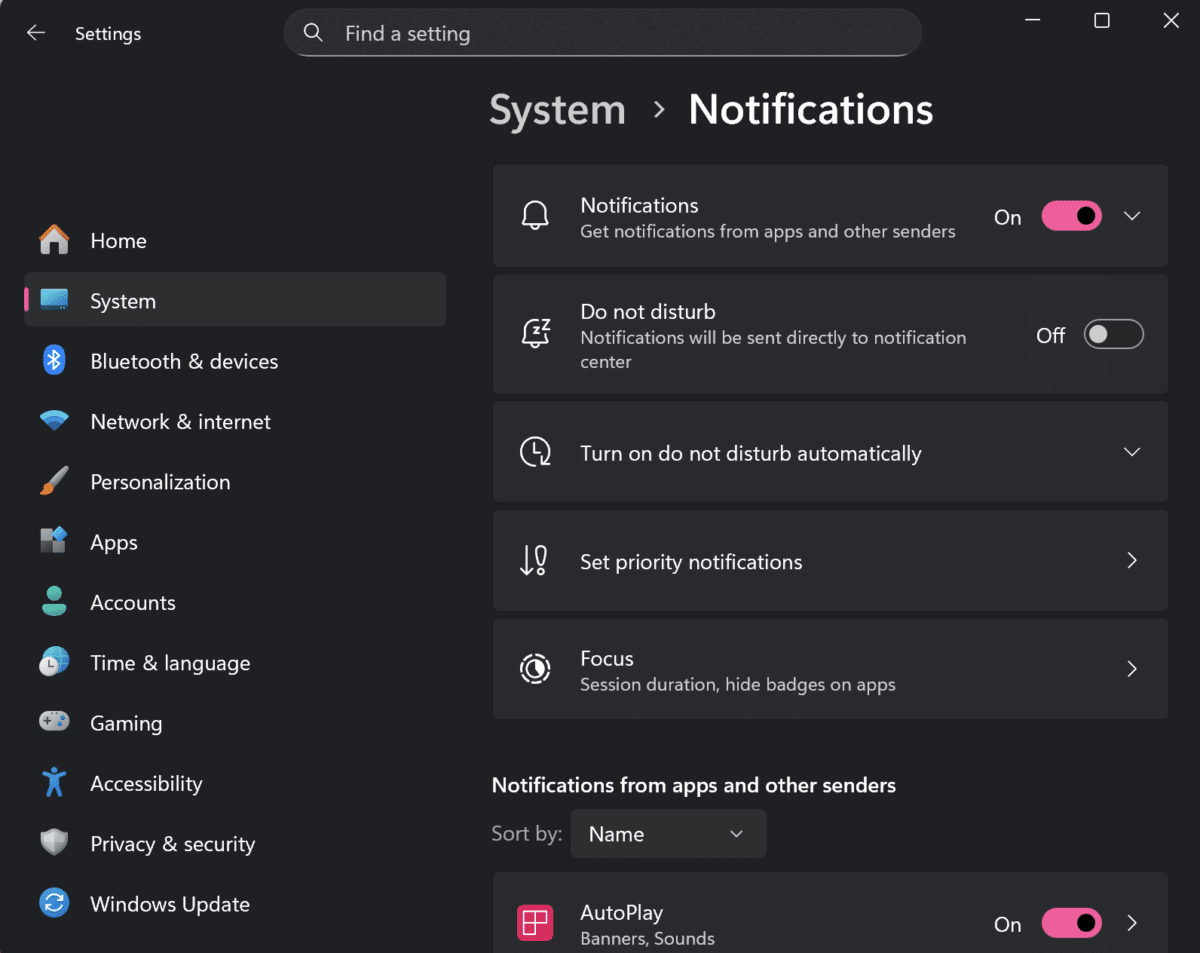1200x953 pixels.
Task: Select Time & language in the sidebar
Action: [170, 663]
